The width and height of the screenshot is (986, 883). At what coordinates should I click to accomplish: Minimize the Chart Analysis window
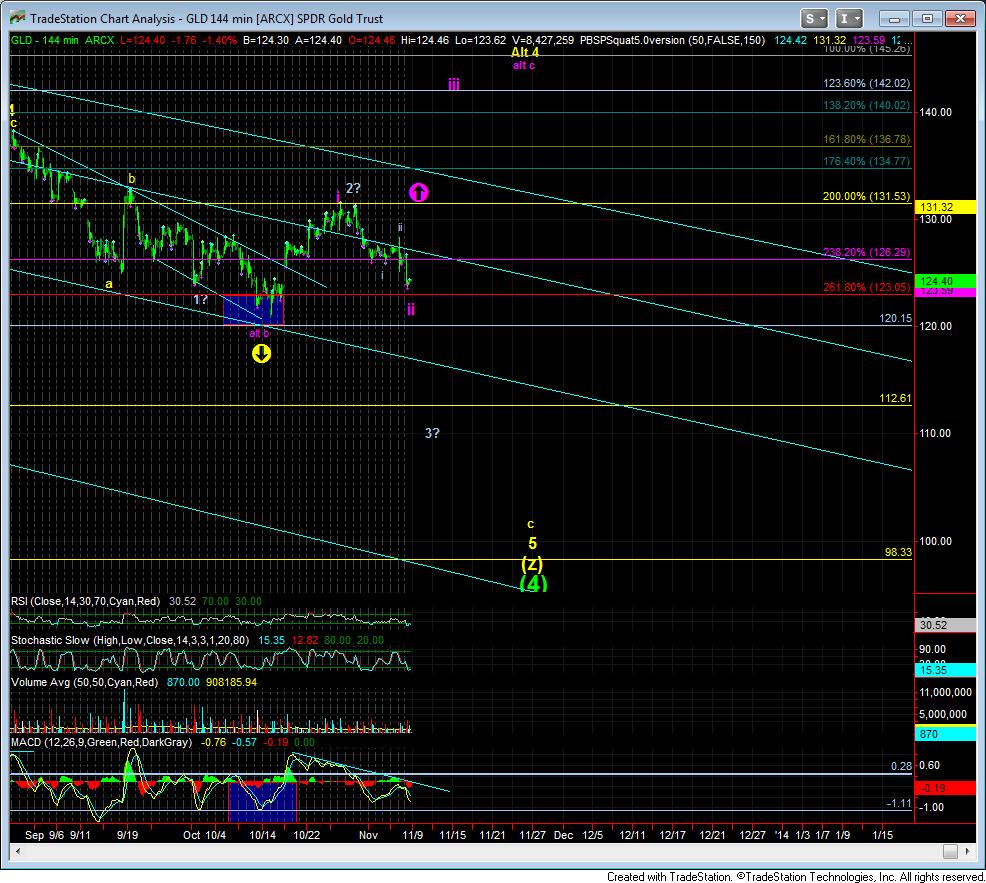(x=895, y=19)
